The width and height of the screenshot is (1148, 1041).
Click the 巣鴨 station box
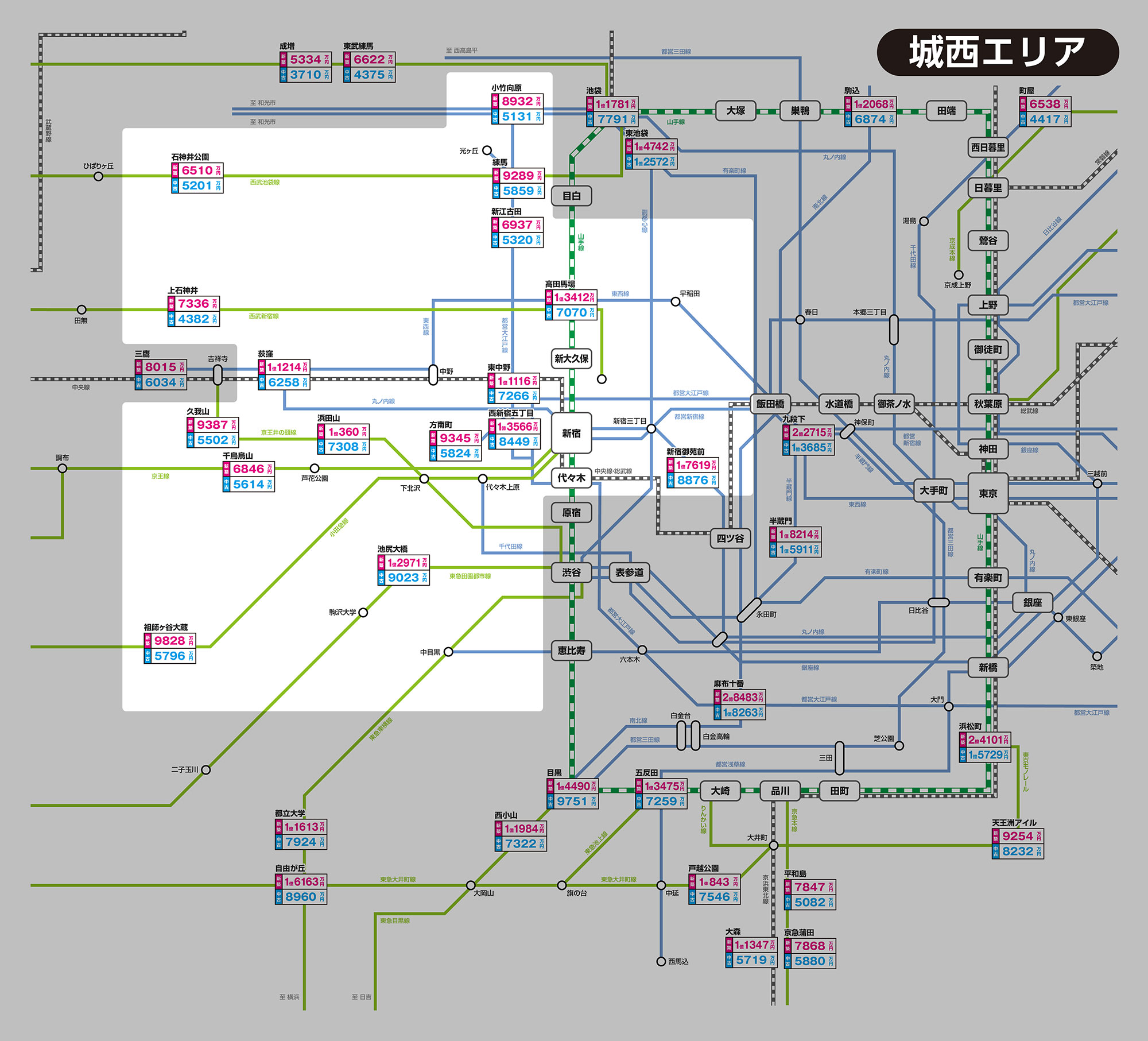(800, 111)
